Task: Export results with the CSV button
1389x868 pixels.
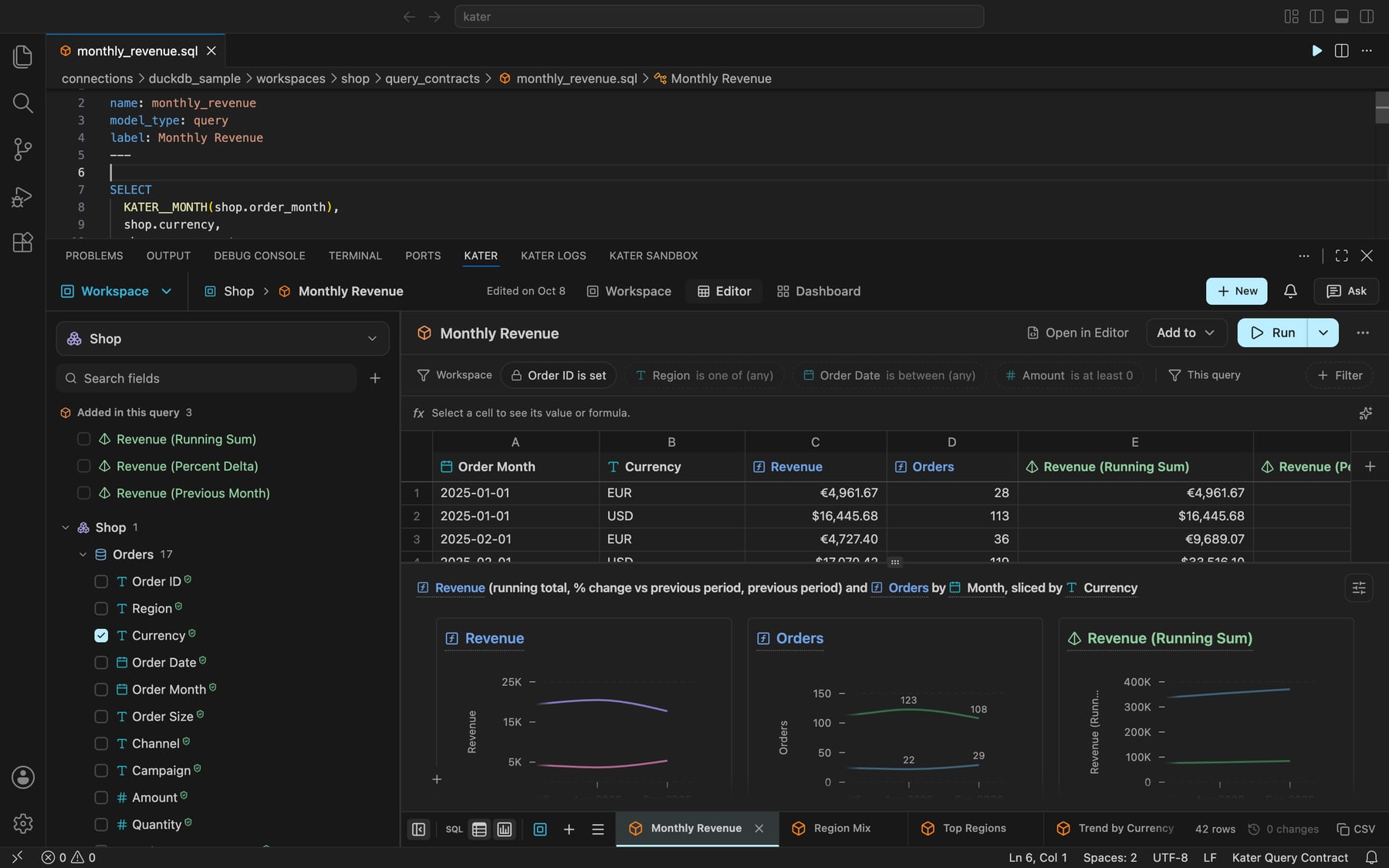Action: pyautogui.click(x=1356, y=829)
